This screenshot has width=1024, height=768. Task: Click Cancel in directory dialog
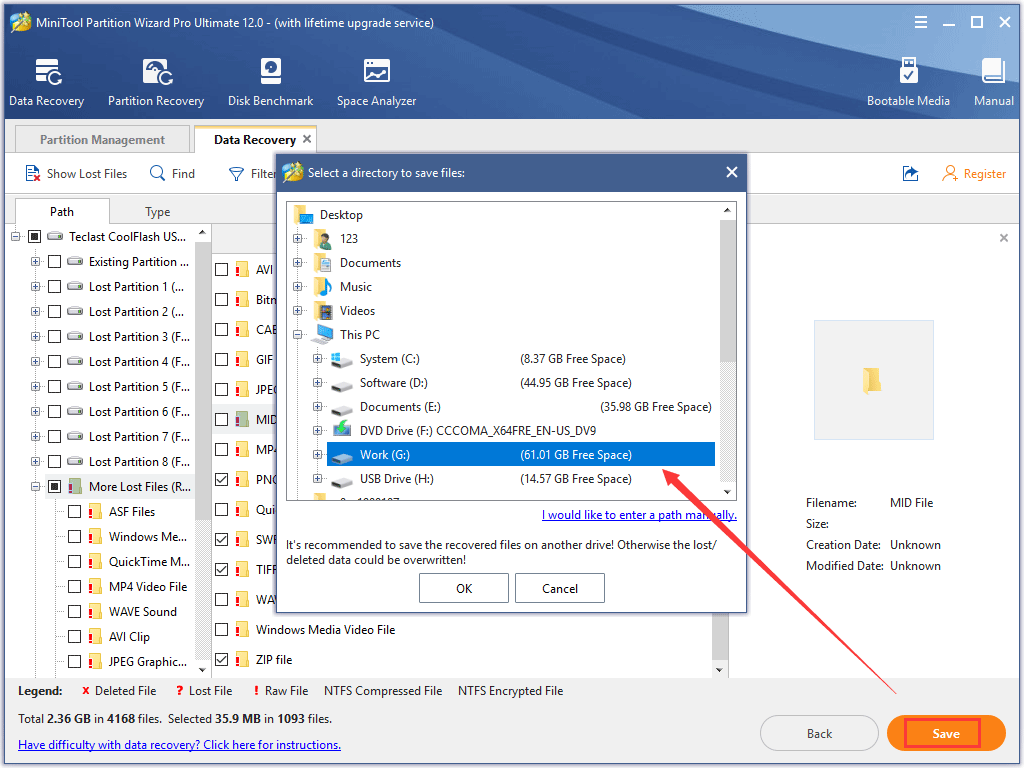pos(560,588)
